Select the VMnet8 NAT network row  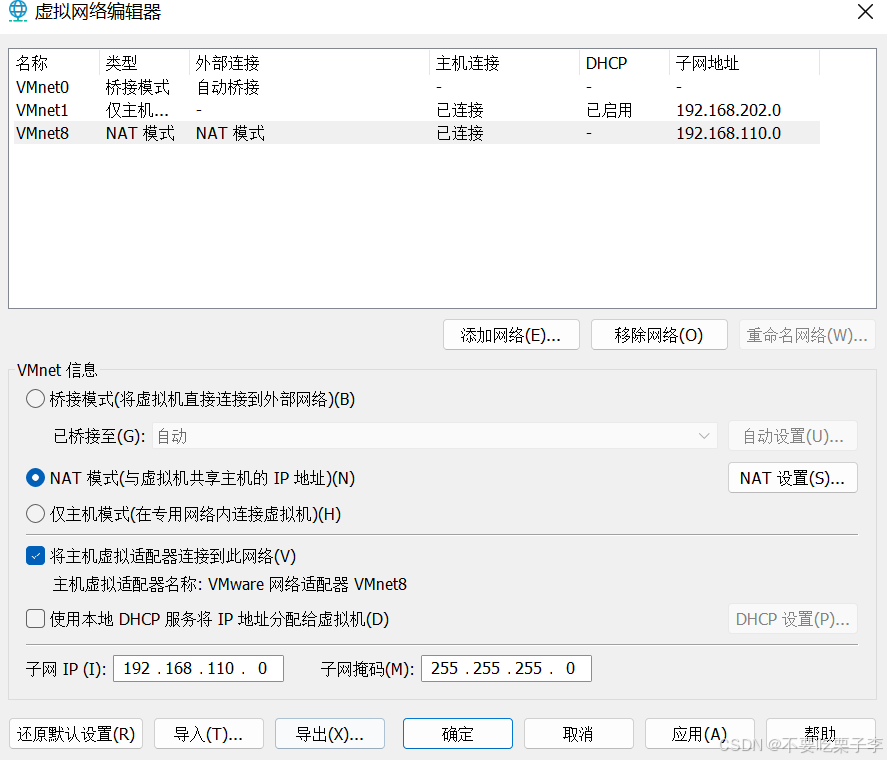pyautogui.click(x=43, y=133)
